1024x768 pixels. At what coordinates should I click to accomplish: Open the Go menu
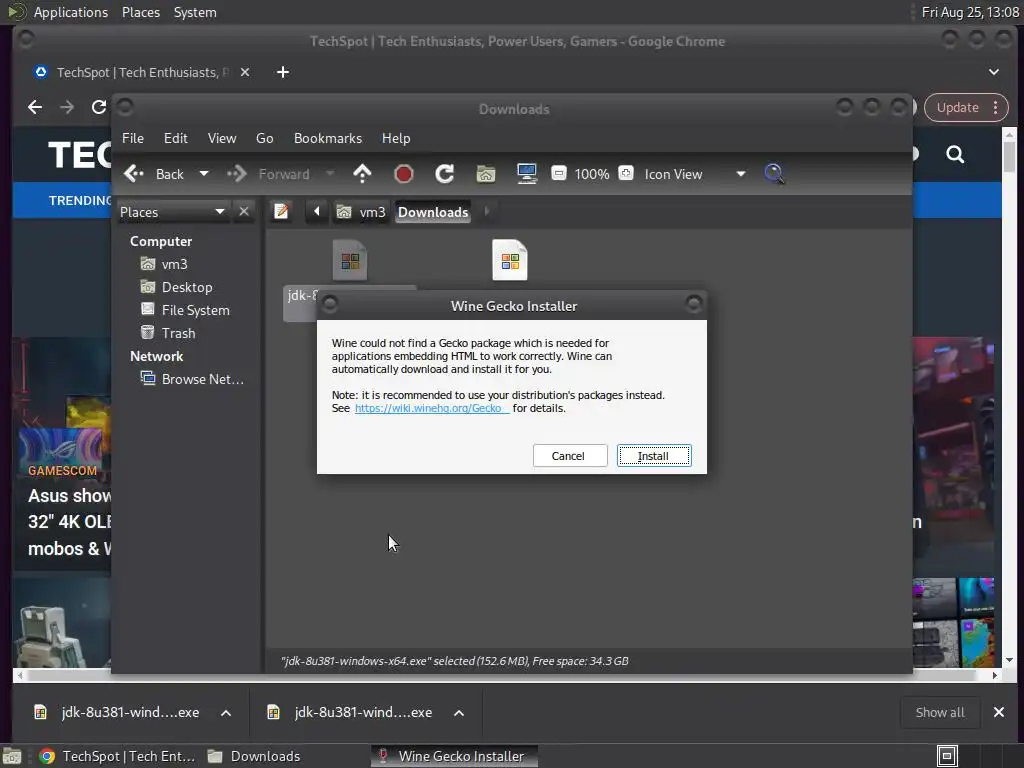point(264,138)
